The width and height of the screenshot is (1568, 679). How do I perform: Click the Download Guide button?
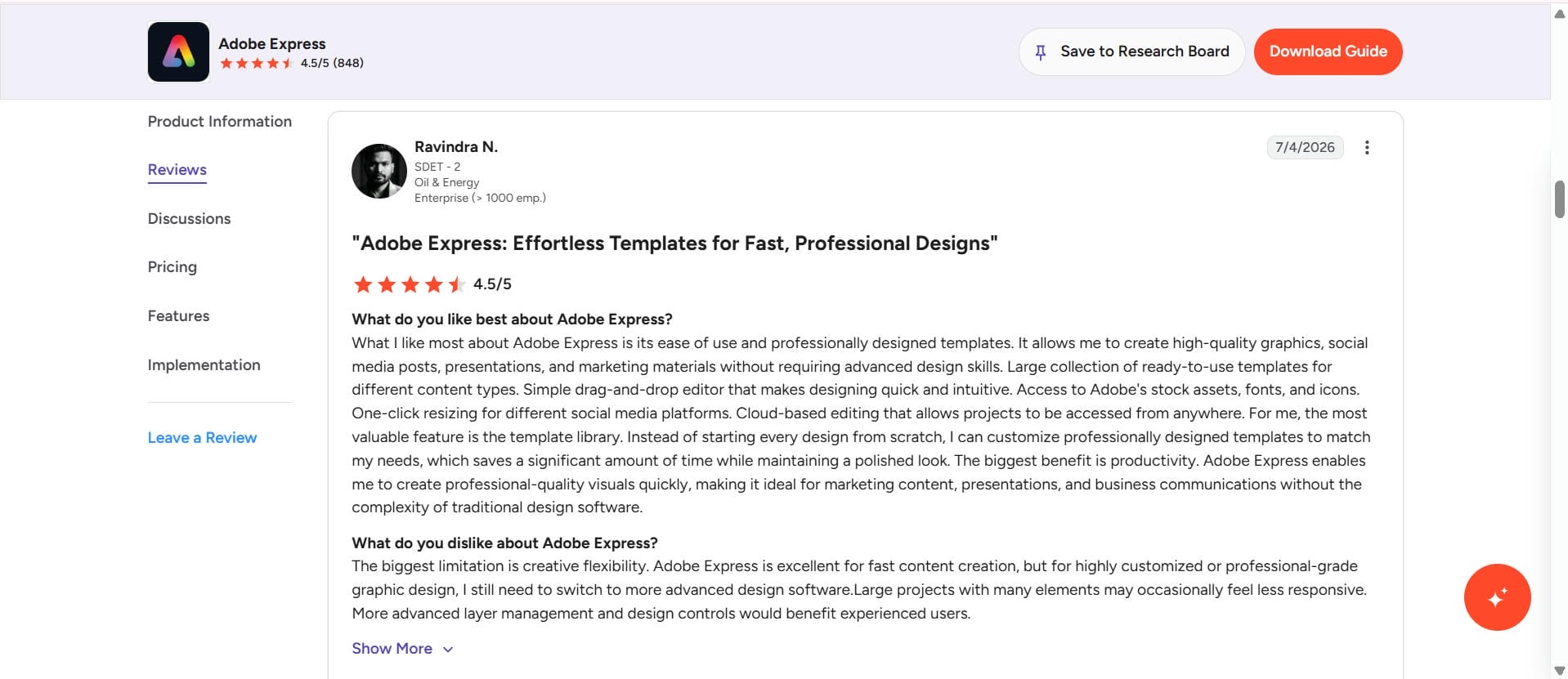pyautogui.click(x=1328, y=51)
